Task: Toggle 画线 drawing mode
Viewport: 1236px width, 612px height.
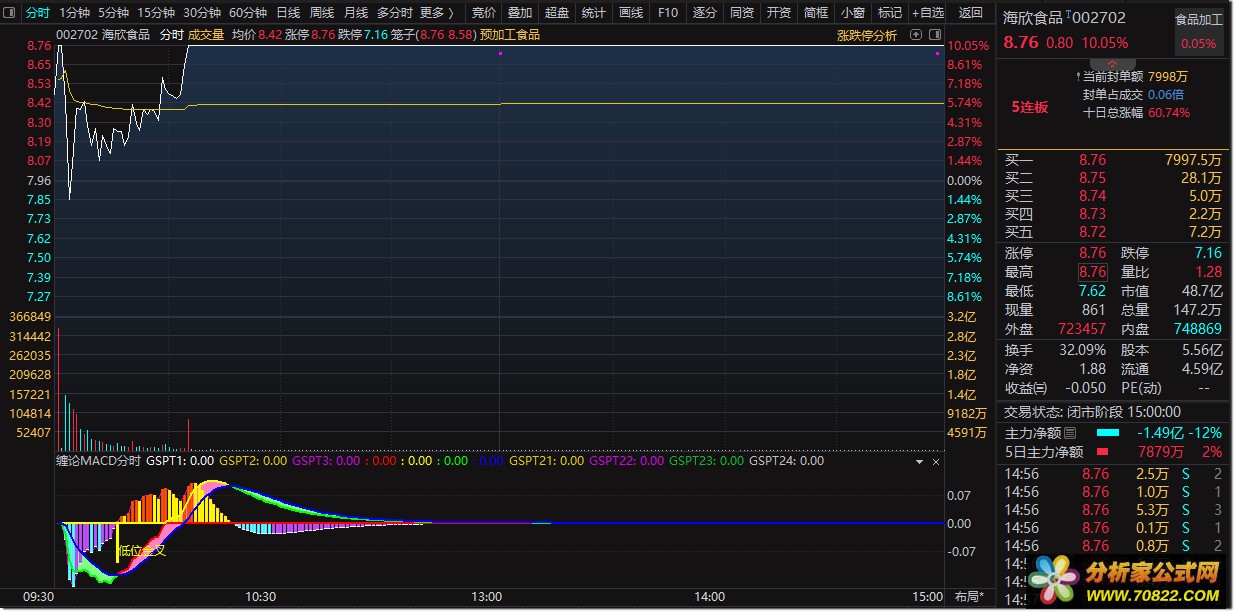Action: tap(631, 13)
